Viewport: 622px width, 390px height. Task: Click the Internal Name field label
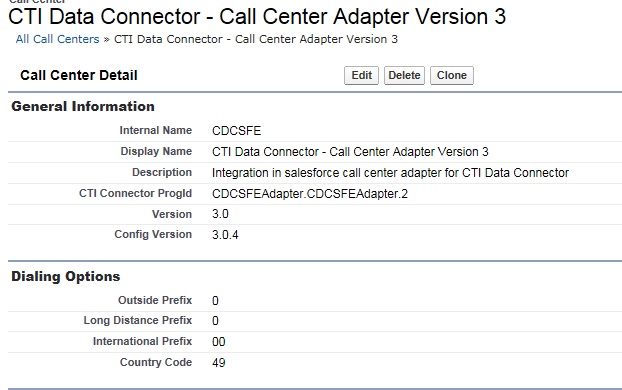click(x=156, y=130)
